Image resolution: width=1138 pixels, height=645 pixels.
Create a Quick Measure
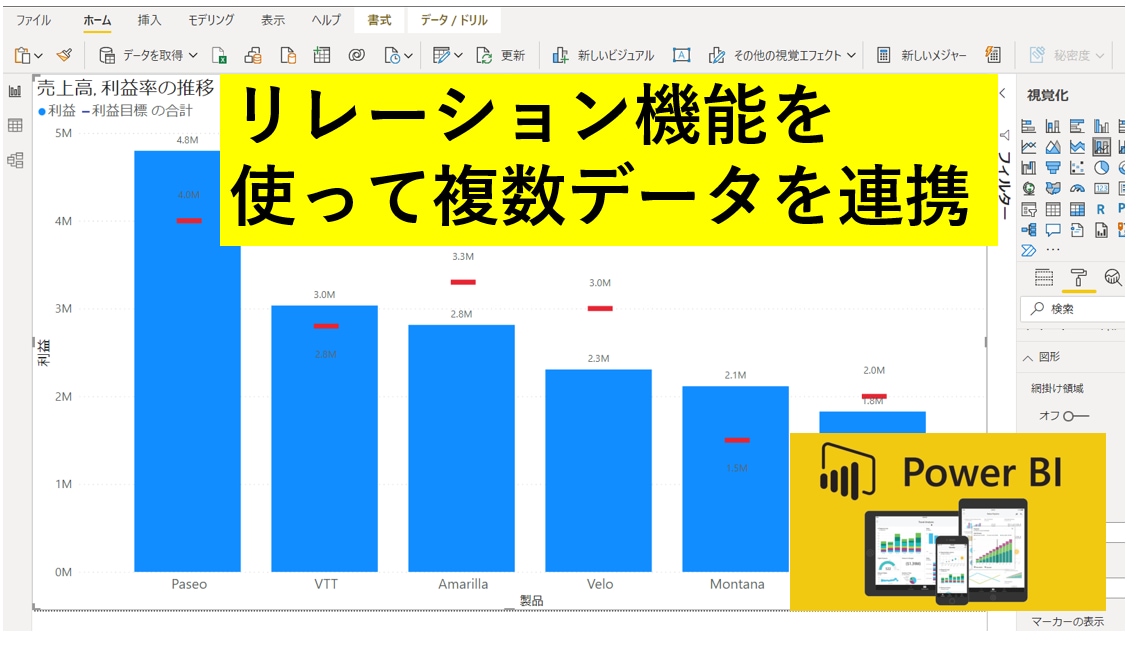[x=993, y=55]
